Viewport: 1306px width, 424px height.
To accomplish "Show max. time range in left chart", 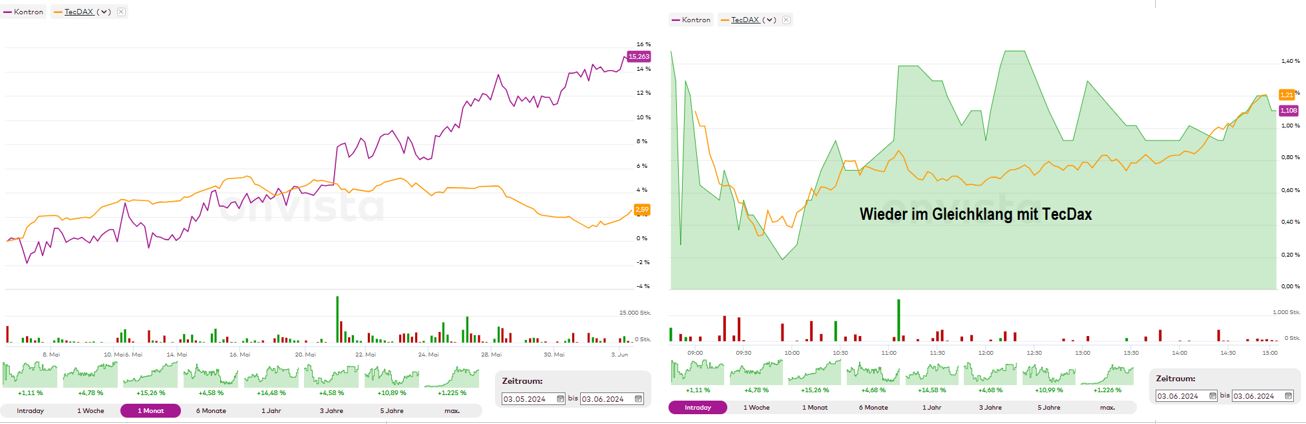I will click(x=452, y=410).
